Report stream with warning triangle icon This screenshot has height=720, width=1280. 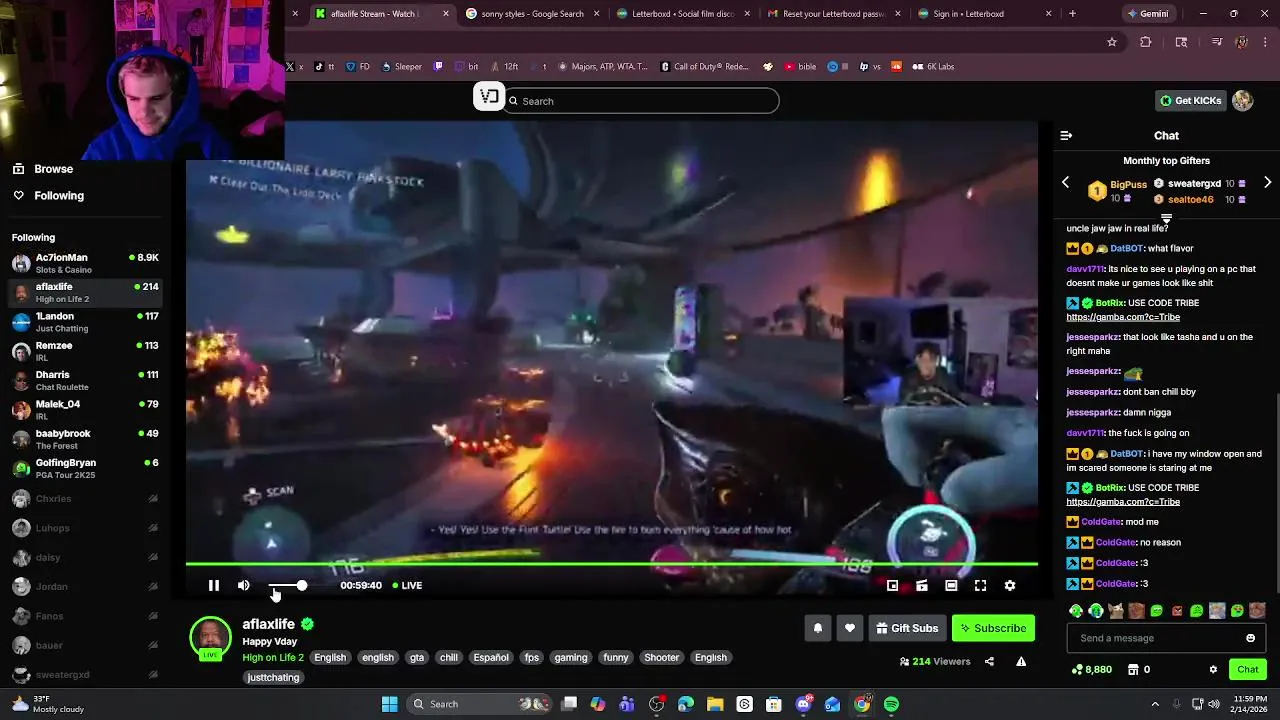click(1021, 661)
